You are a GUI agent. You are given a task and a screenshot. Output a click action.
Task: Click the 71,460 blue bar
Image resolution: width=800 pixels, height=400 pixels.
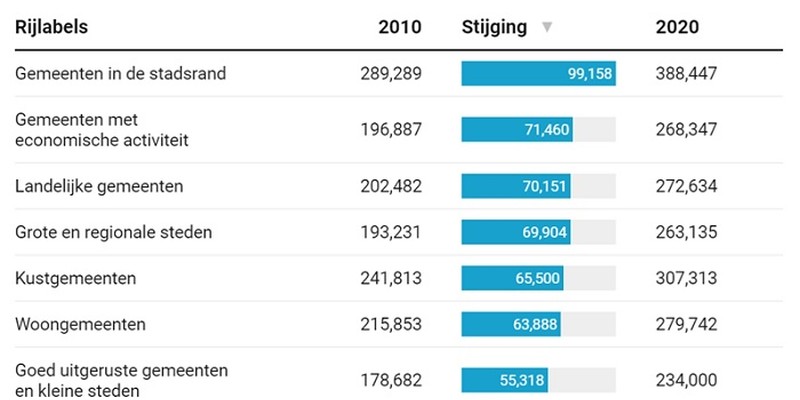click(x=517, y=129)
